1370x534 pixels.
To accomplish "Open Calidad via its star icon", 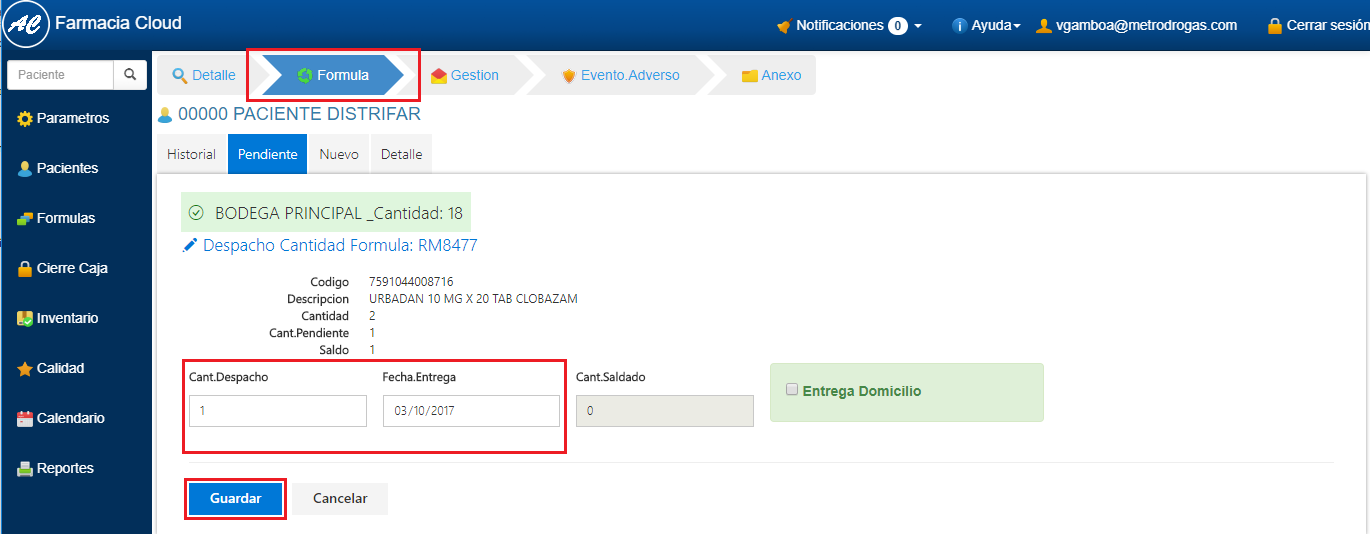I will (25, 369).
